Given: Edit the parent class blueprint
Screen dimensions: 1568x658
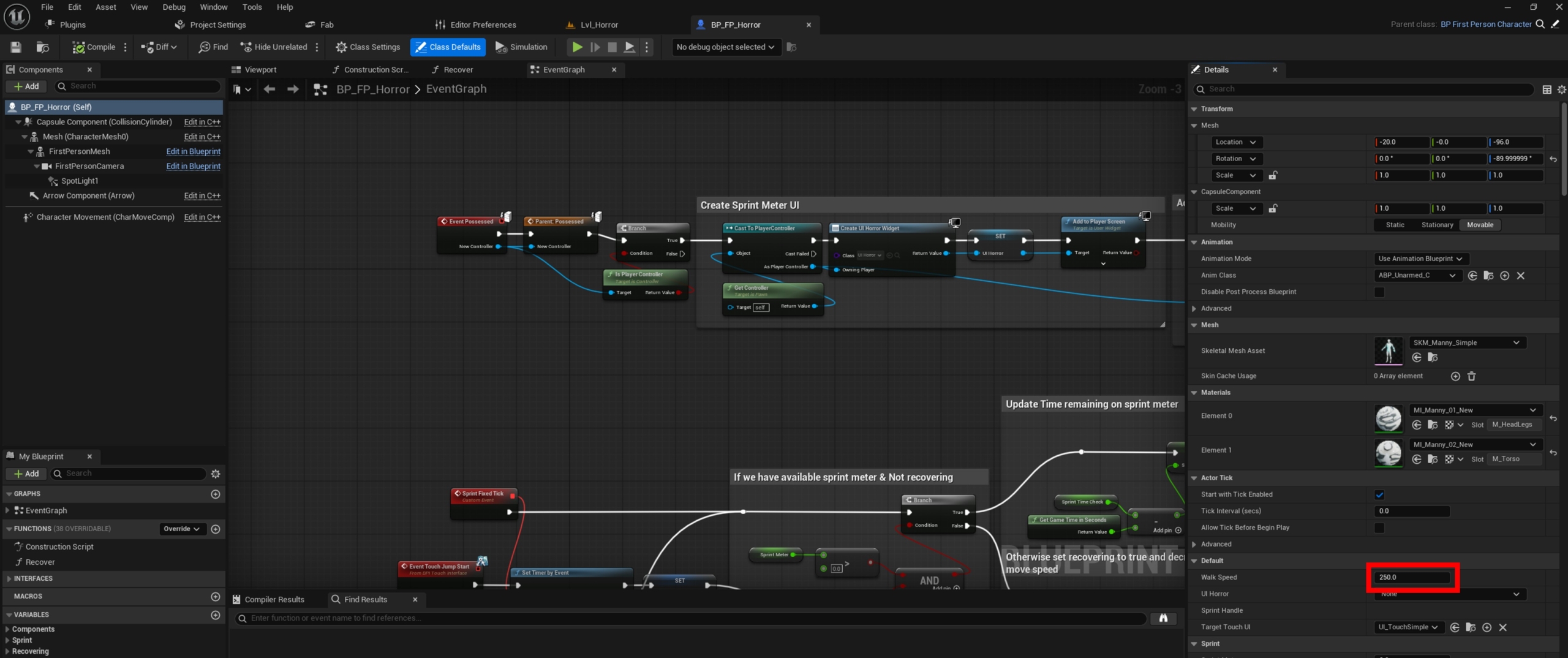Looking at the screenshot, I should point(1556,25).
